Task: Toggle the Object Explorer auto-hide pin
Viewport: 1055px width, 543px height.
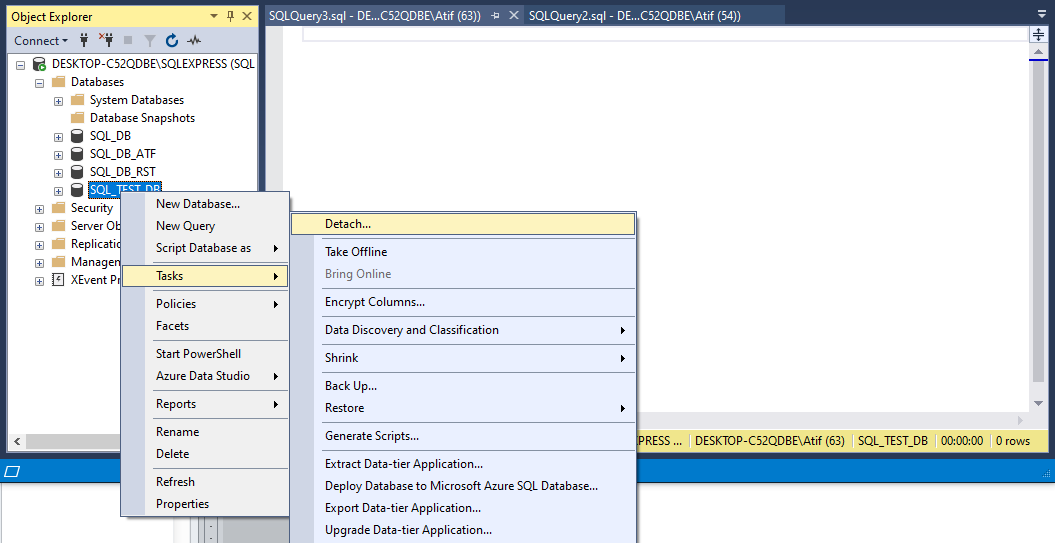Action: pyautogui.click(x=230, y=16)
